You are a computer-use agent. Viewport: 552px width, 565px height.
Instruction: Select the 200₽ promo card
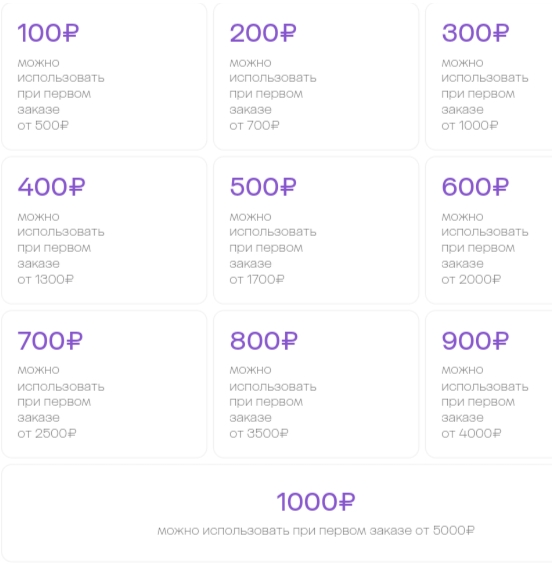click(x=316, y=76)
